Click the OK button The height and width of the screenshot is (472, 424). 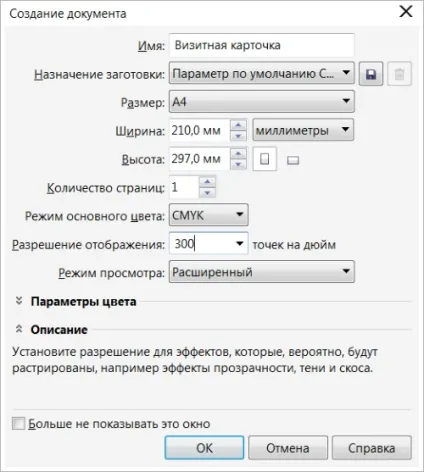pyautogui.click(x=204, y=448)
